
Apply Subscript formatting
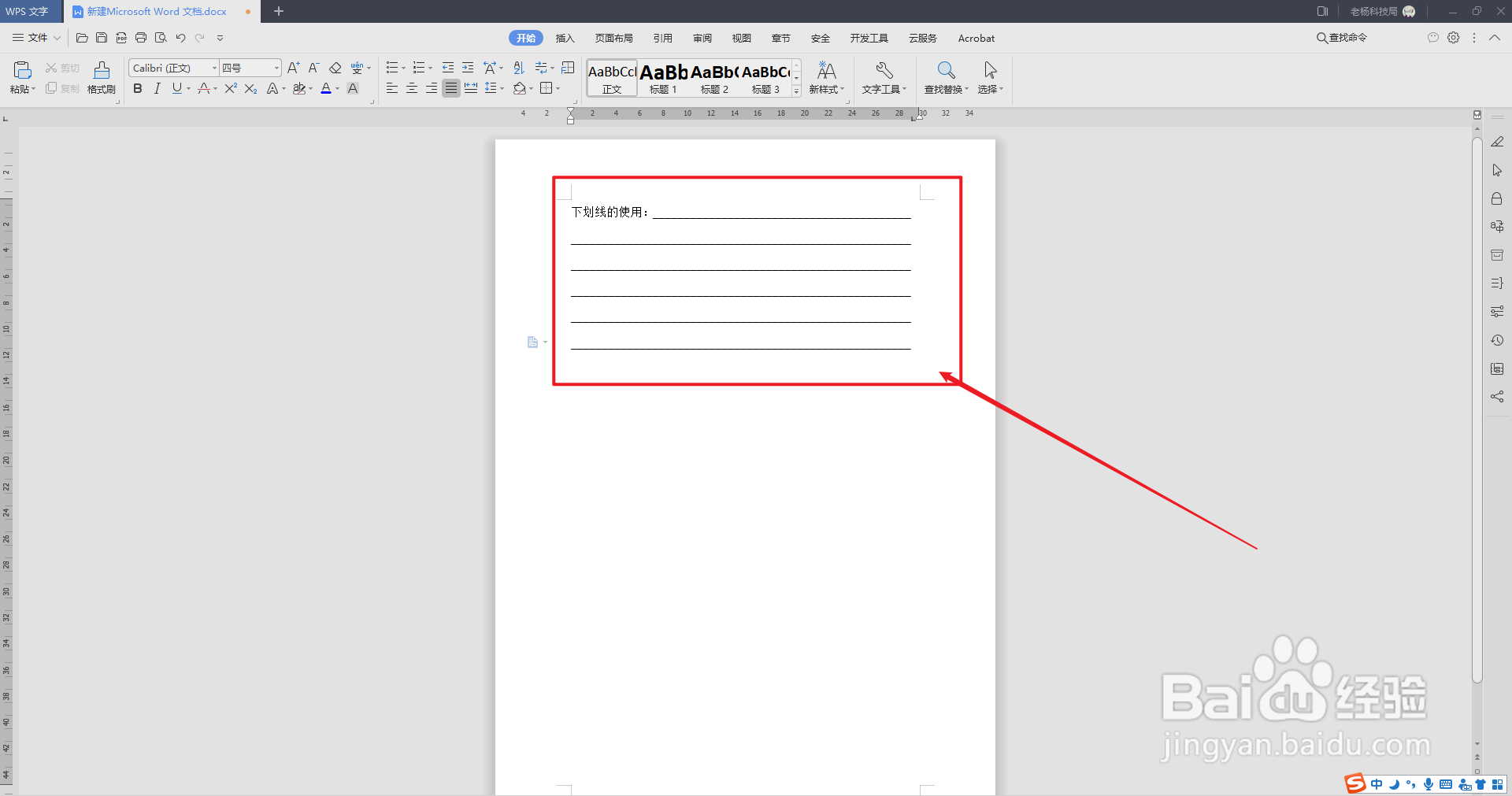point(250,88)
